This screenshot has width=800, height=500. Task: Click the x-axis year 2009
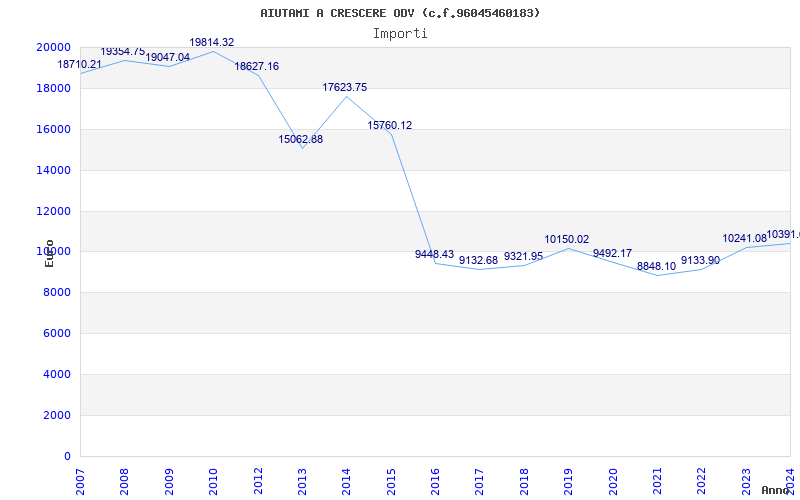coord(169,481)
